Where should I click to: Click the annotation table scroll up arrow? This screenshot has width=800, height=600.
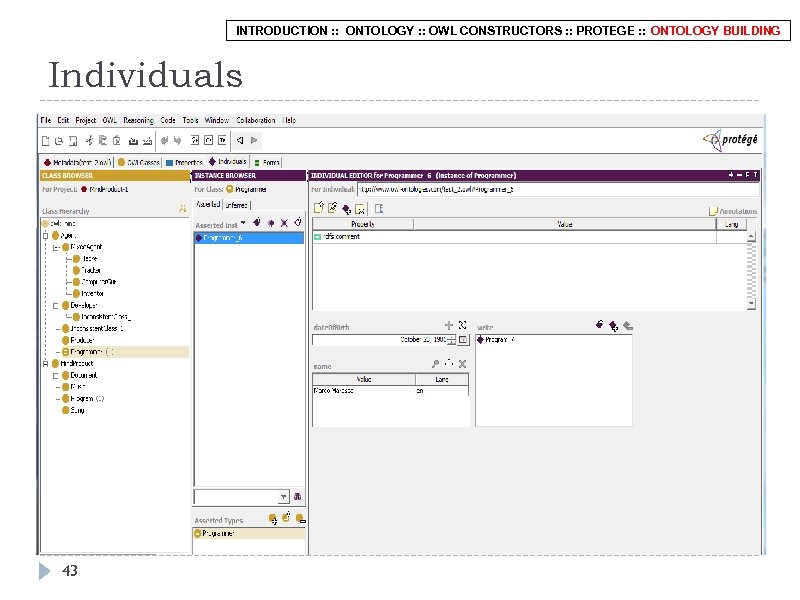tap(751, 236)
